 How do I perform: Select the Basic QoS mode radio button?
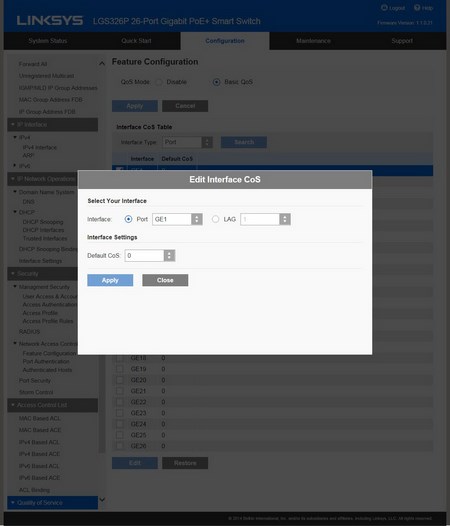(216, 82)
